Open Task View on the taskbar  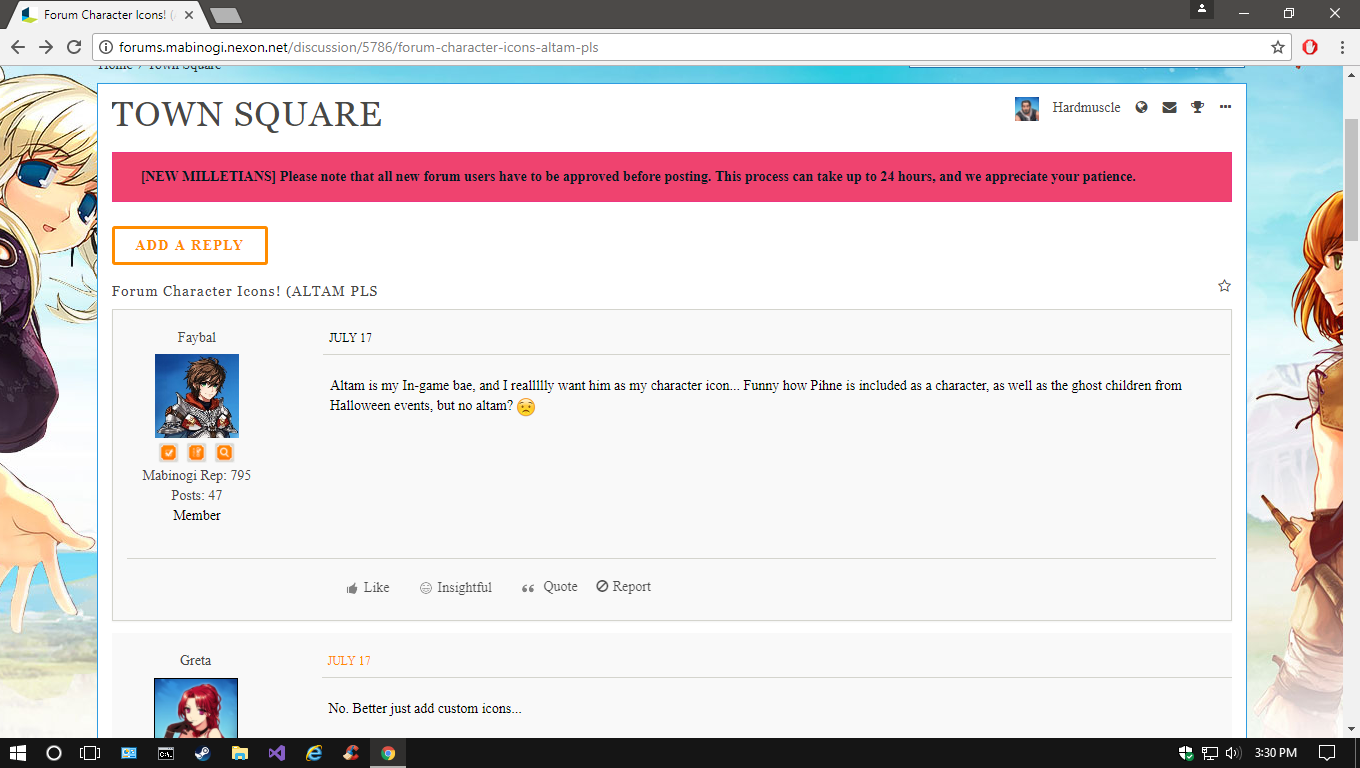[90, 753]
